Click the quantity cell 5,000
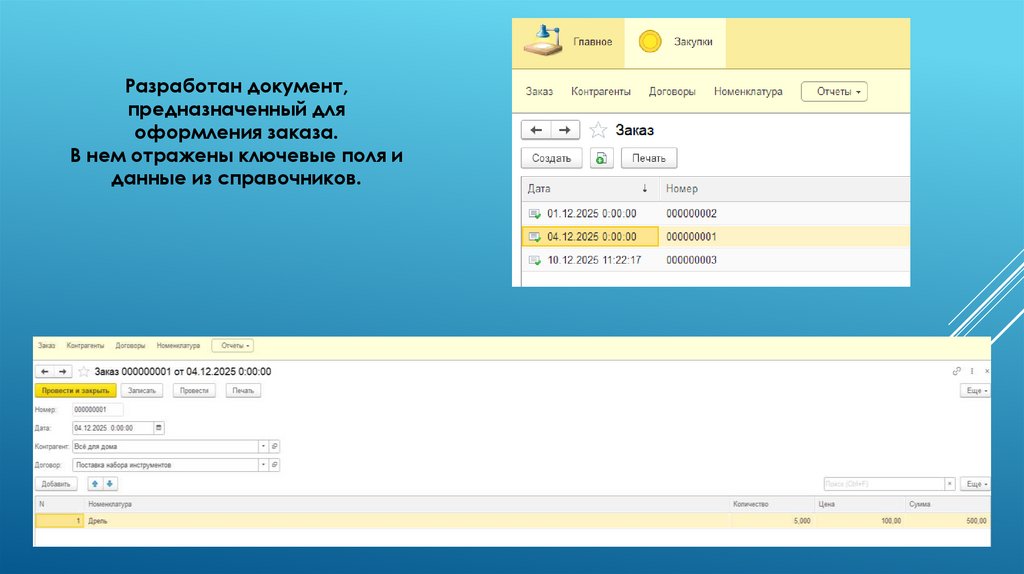The image size is (1024, 574). (x=772, y=521)
